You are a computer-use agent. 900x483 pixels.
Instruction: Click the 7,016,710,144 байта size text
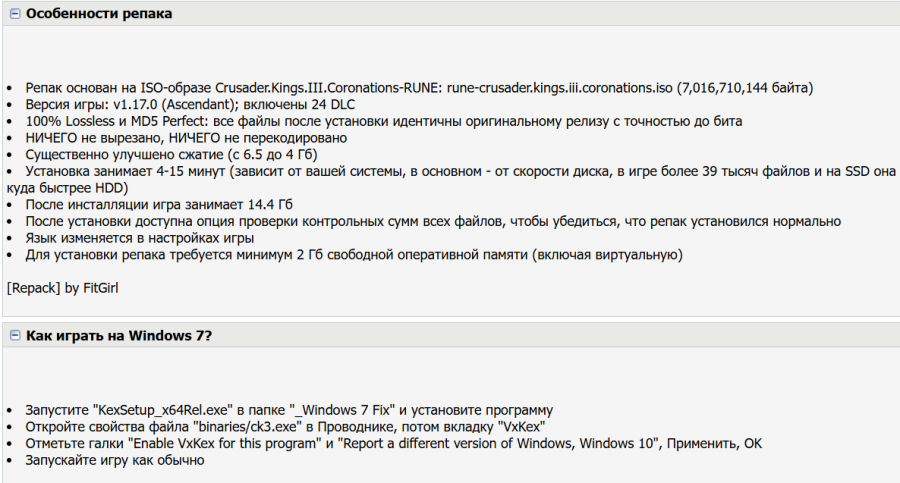tap(744, 88)
